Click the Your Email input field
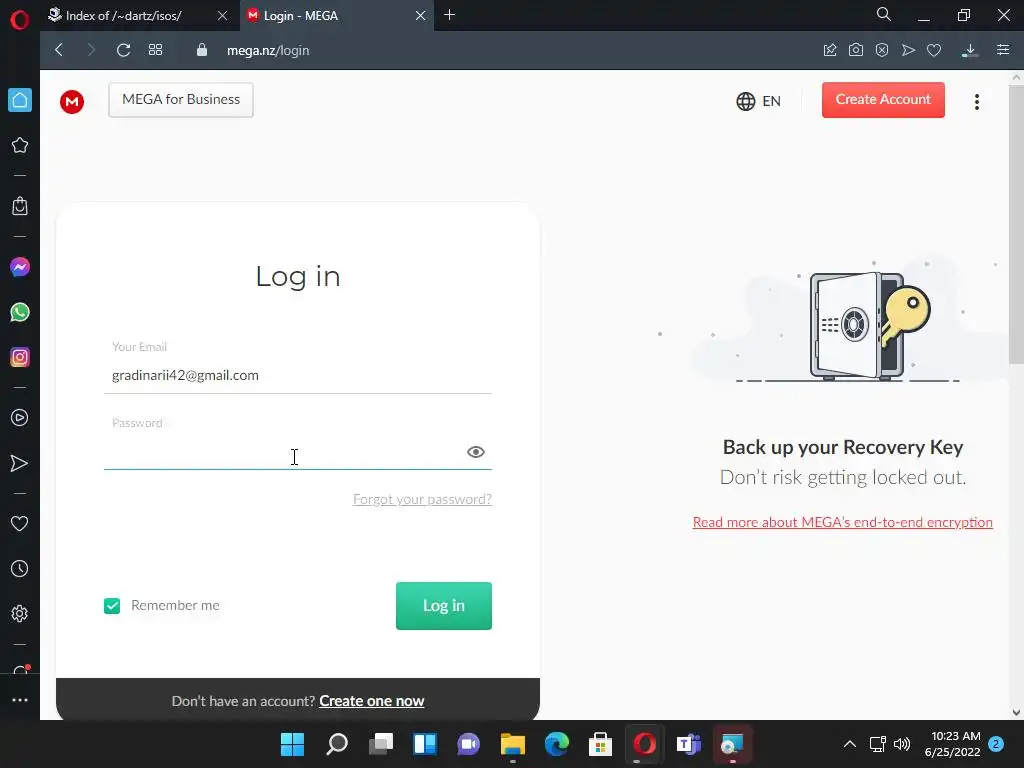The image size is (1024, 768). [x=298, y=376]
